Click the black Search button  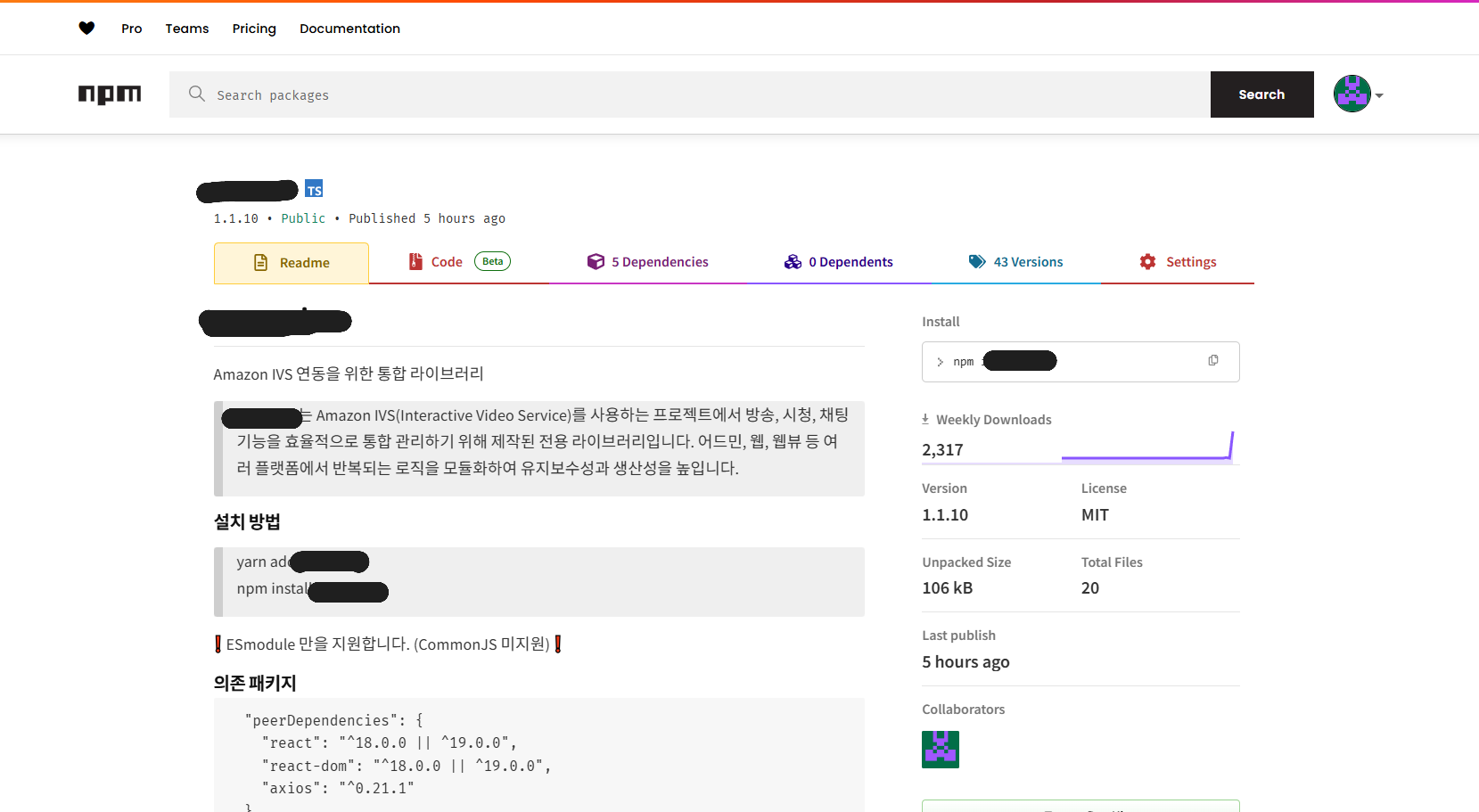pyautogui.click(x=1261, y=94)
